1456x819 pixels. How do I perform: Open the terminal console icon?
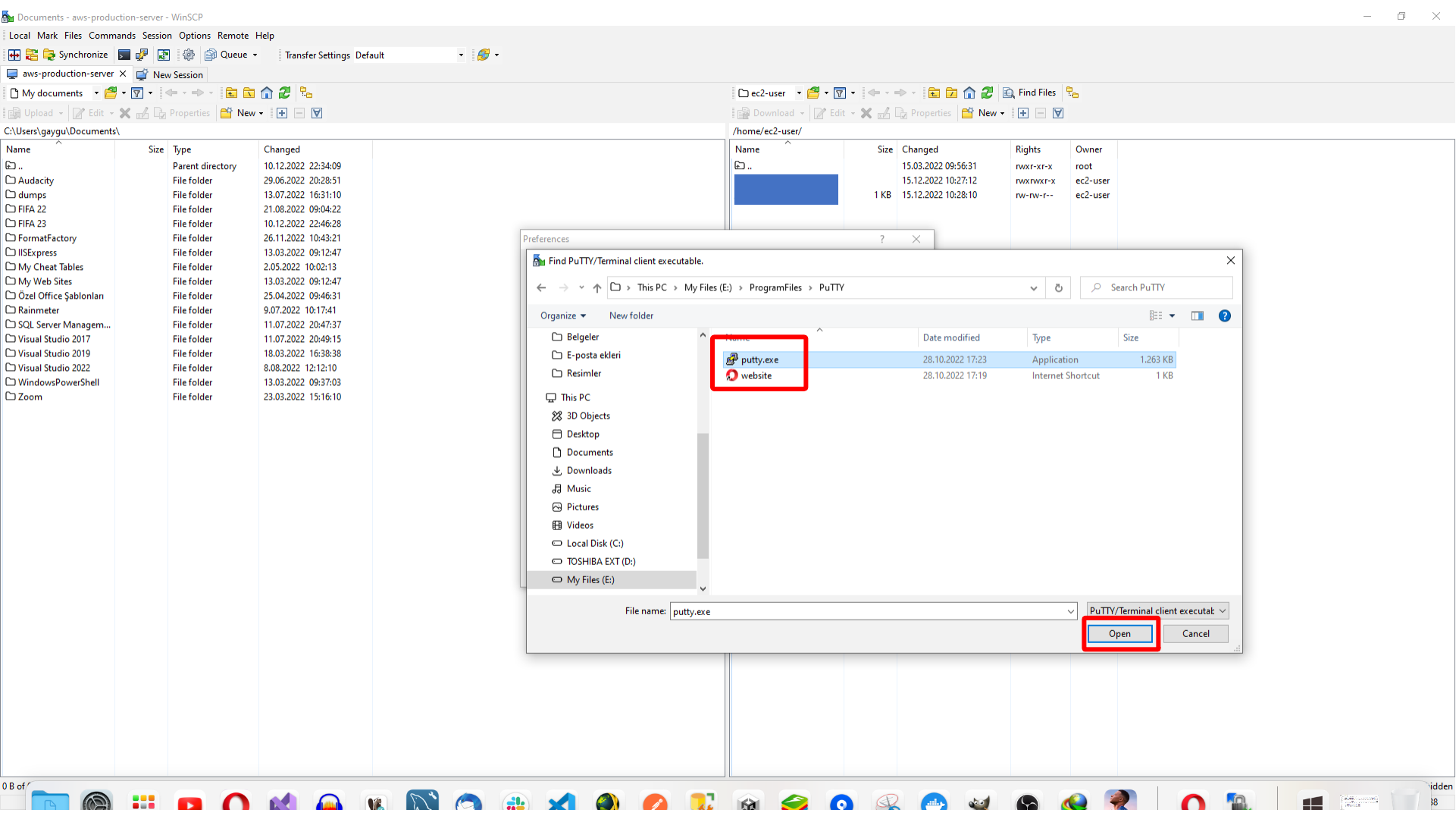click(x=124, y=55)
